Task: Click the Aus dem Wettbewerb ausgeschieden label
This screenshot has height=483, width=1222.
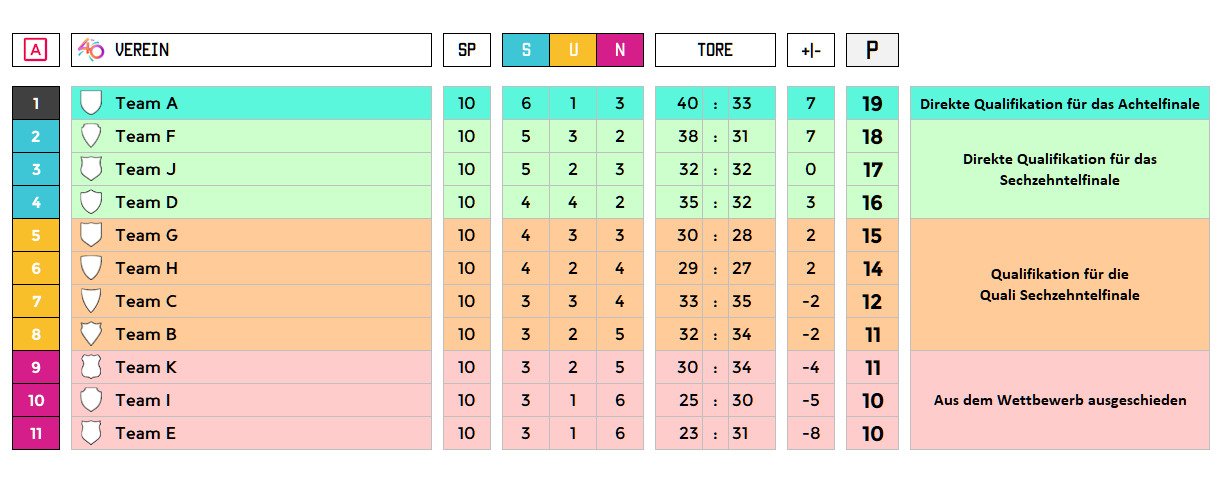Action: pyautogui.click(x=1060, y=400)
